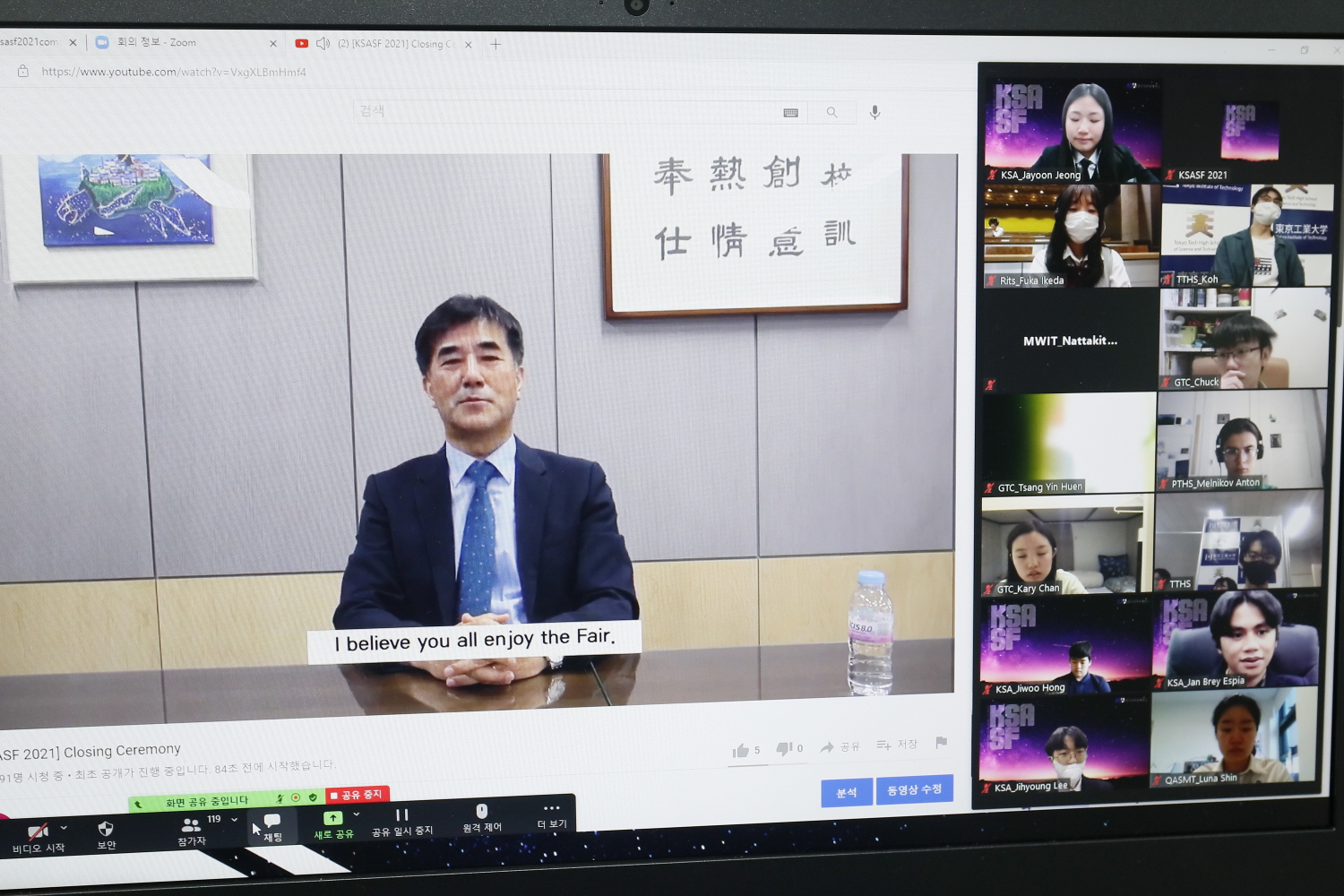Pause screen share (공유 일시 중지)
This screenshot has height=896, width=1344.
point(402,823)
